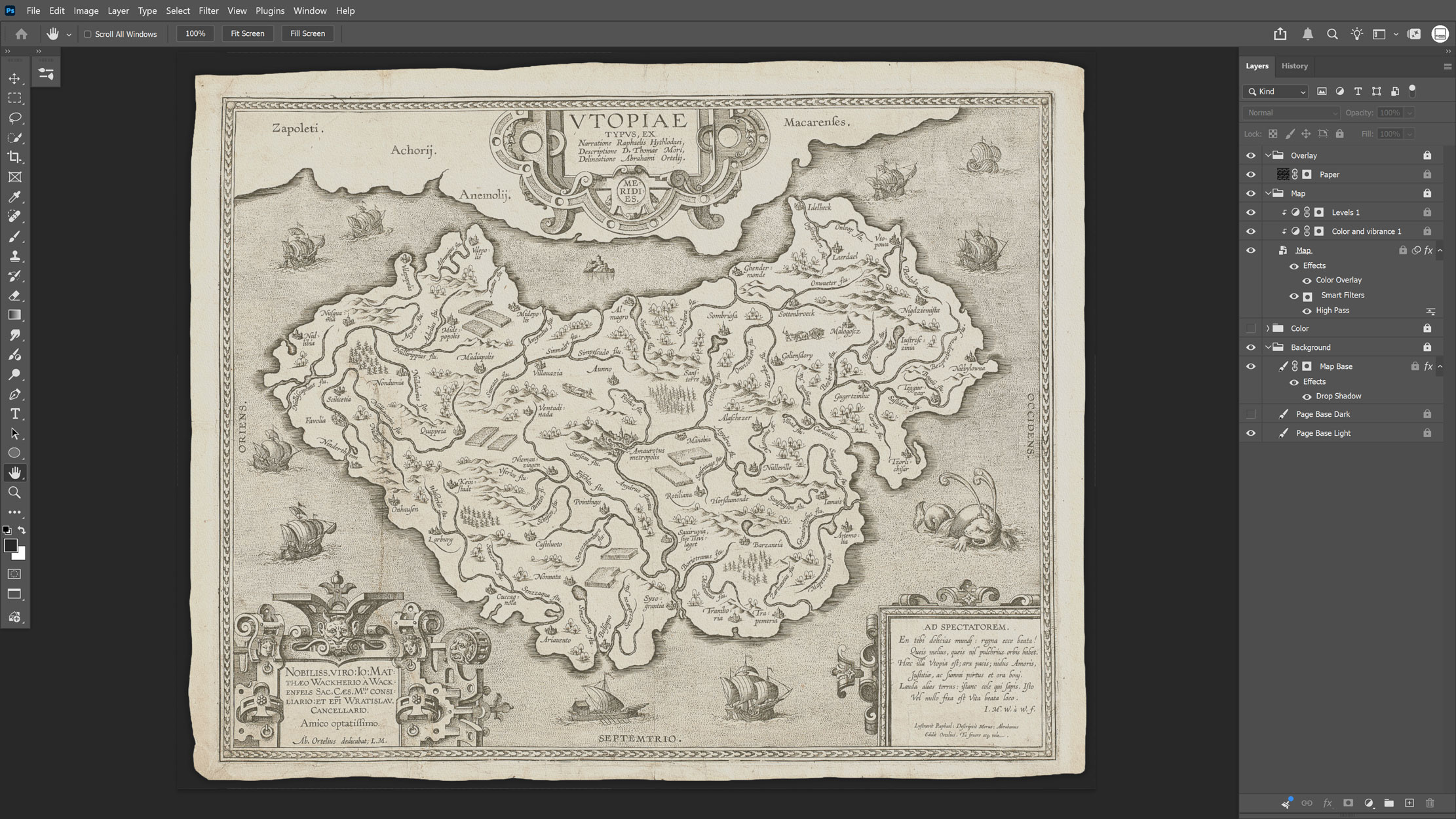Select the Spot Healing Brush tool
The width and height of the screenshot is (1456, 819).
tap(14, 216)
